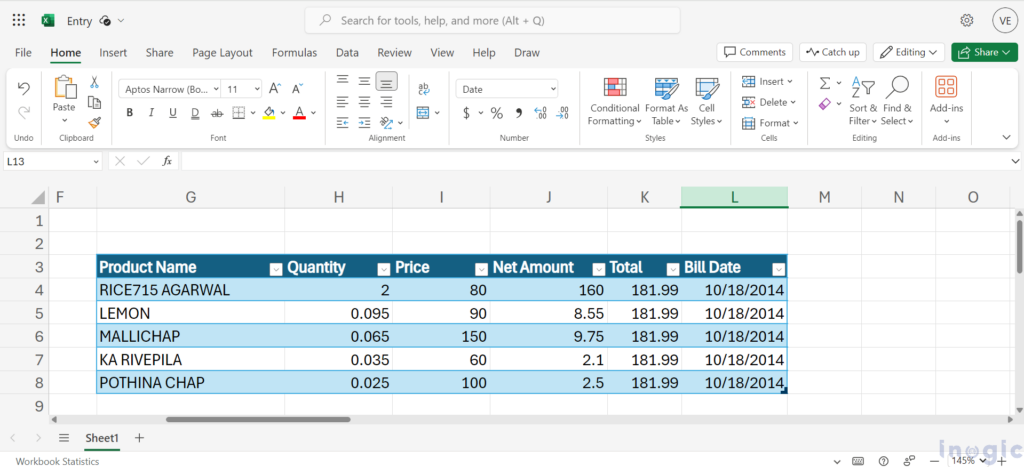Screen dimensions: 1024x467
Task: Switch to the Insert tab
Action: (113, 53)
